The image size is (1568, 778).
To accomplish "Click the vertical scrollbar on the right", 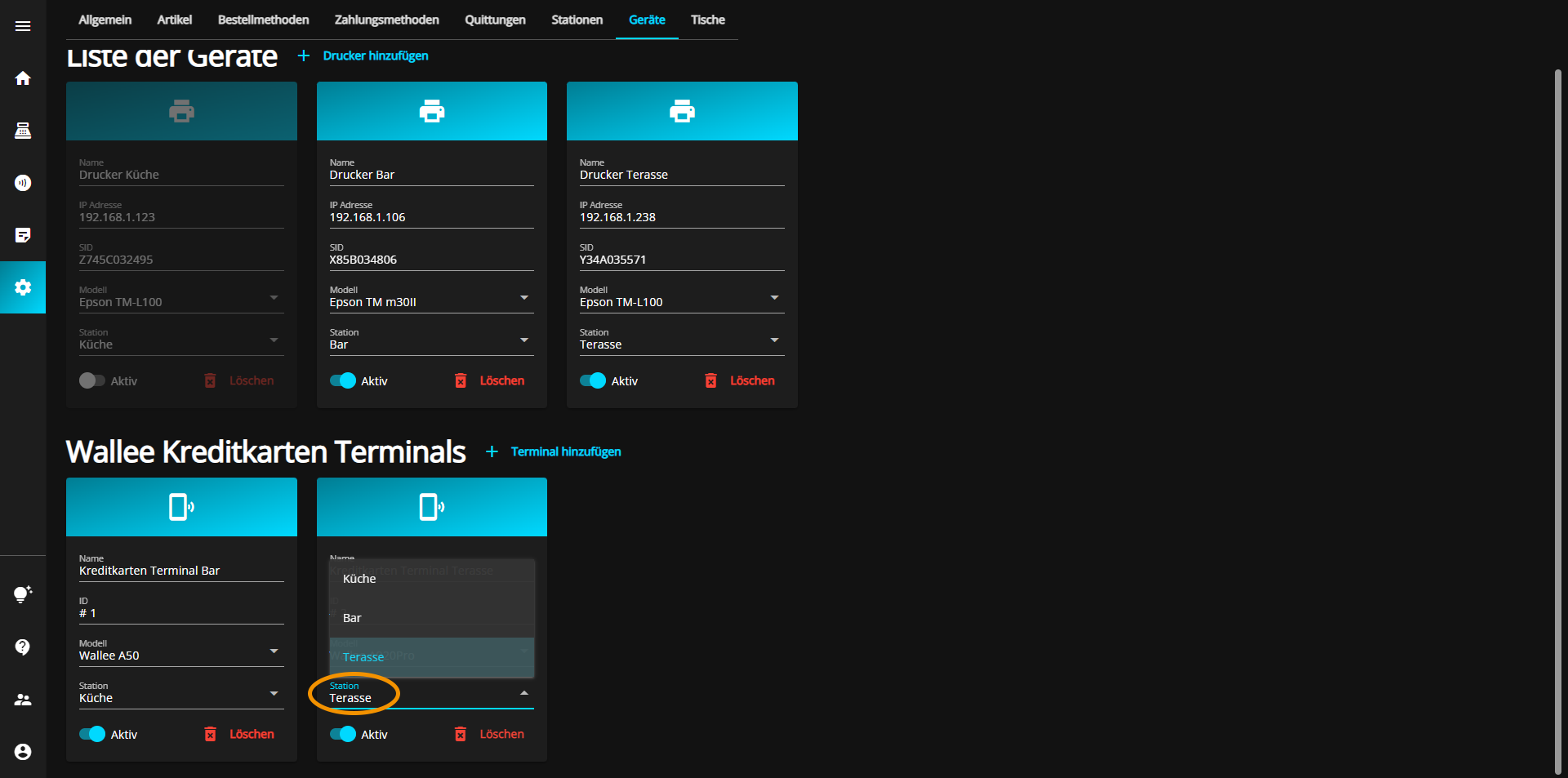I will (x=1558, y=422).
